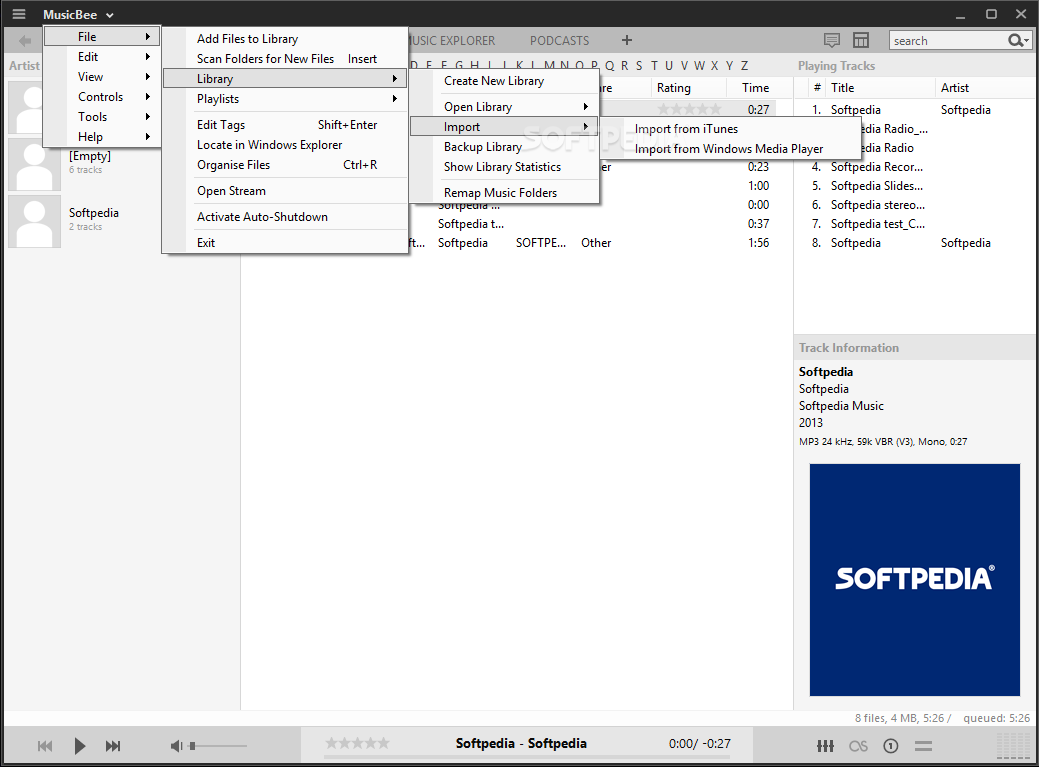Viewport: 1039px width, 767px height.
Task: Jump to letter W in alphabet bar
Action: point(699,66)
